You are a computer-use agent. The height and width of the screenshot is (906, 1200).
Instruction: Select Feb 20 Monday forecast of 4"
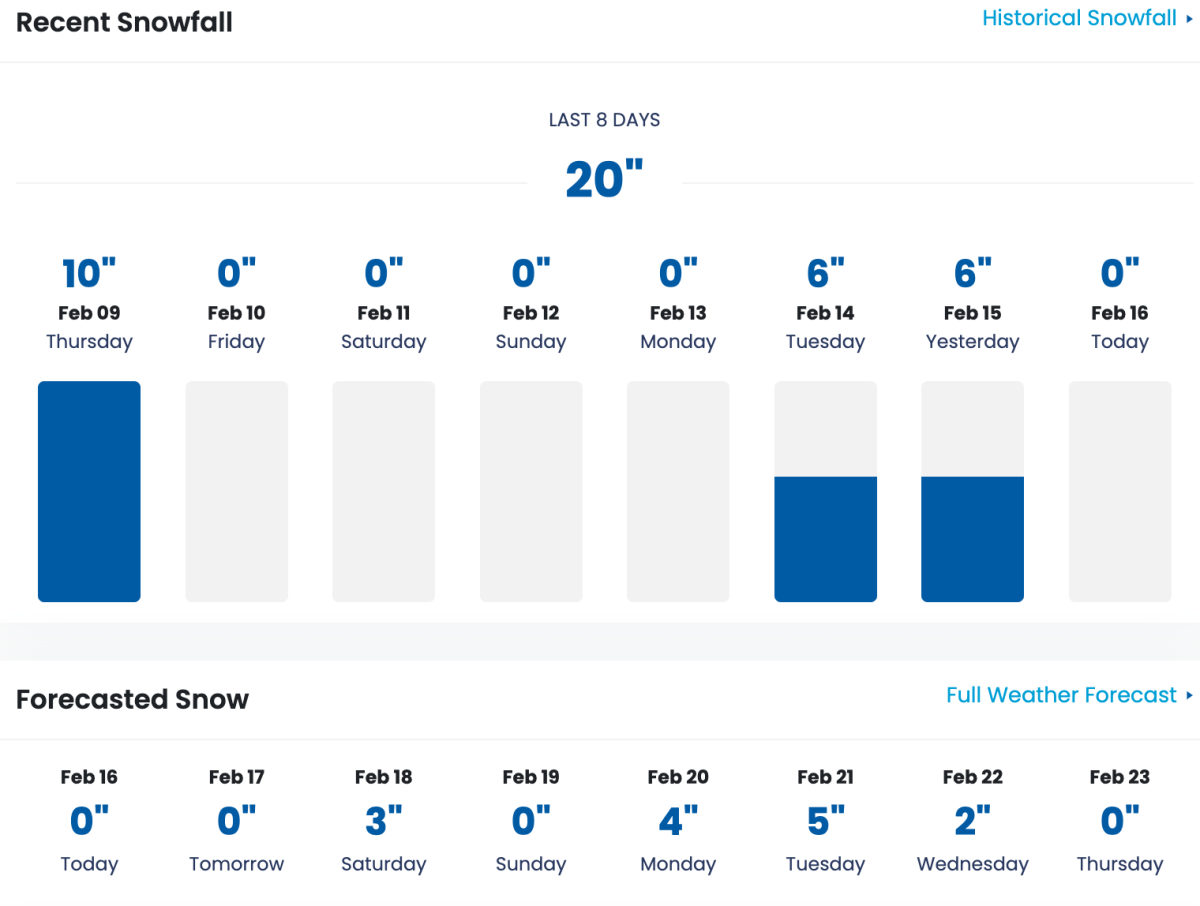(678, 821)
